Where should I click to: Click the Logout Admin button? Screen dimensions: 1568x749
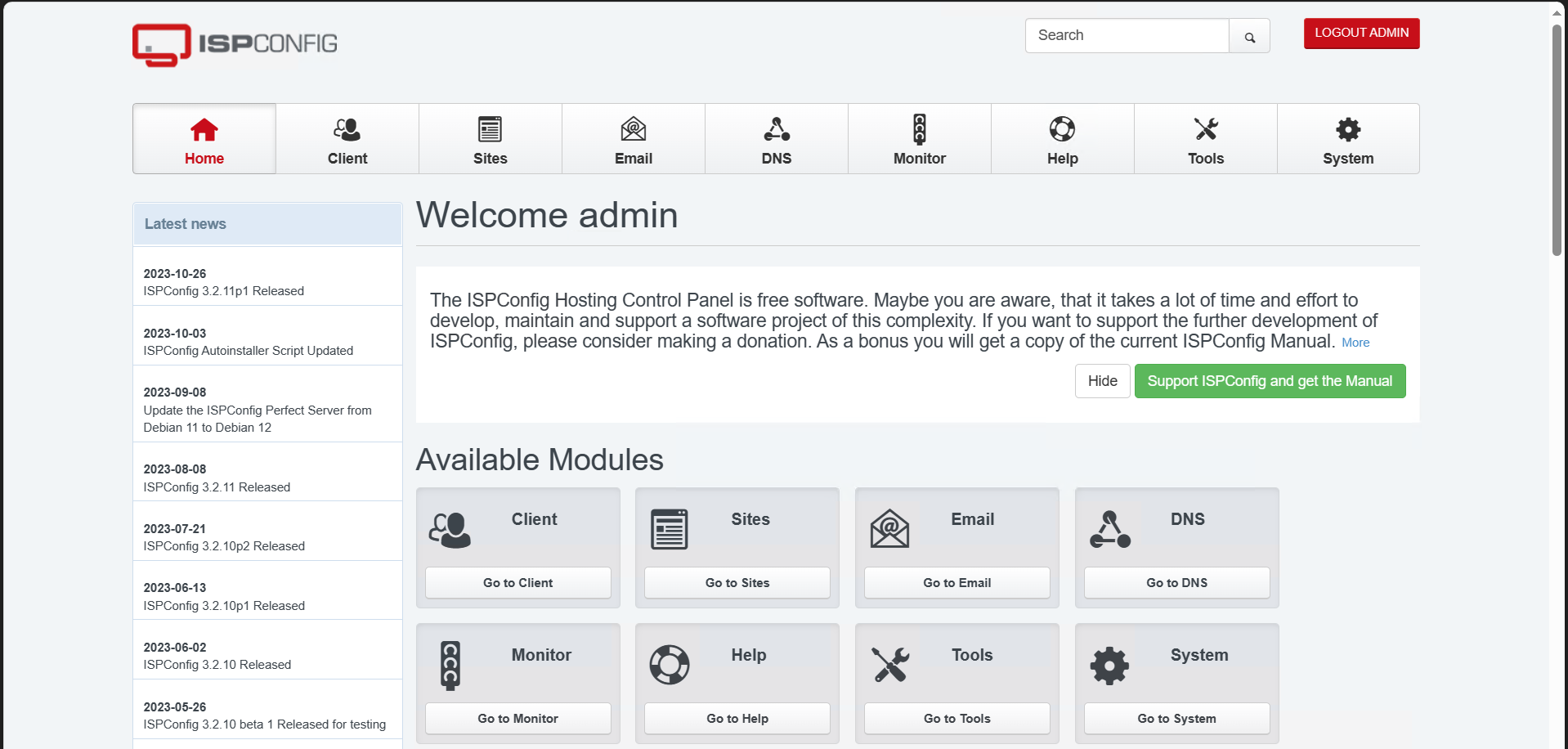click(x=1361, y=34)
